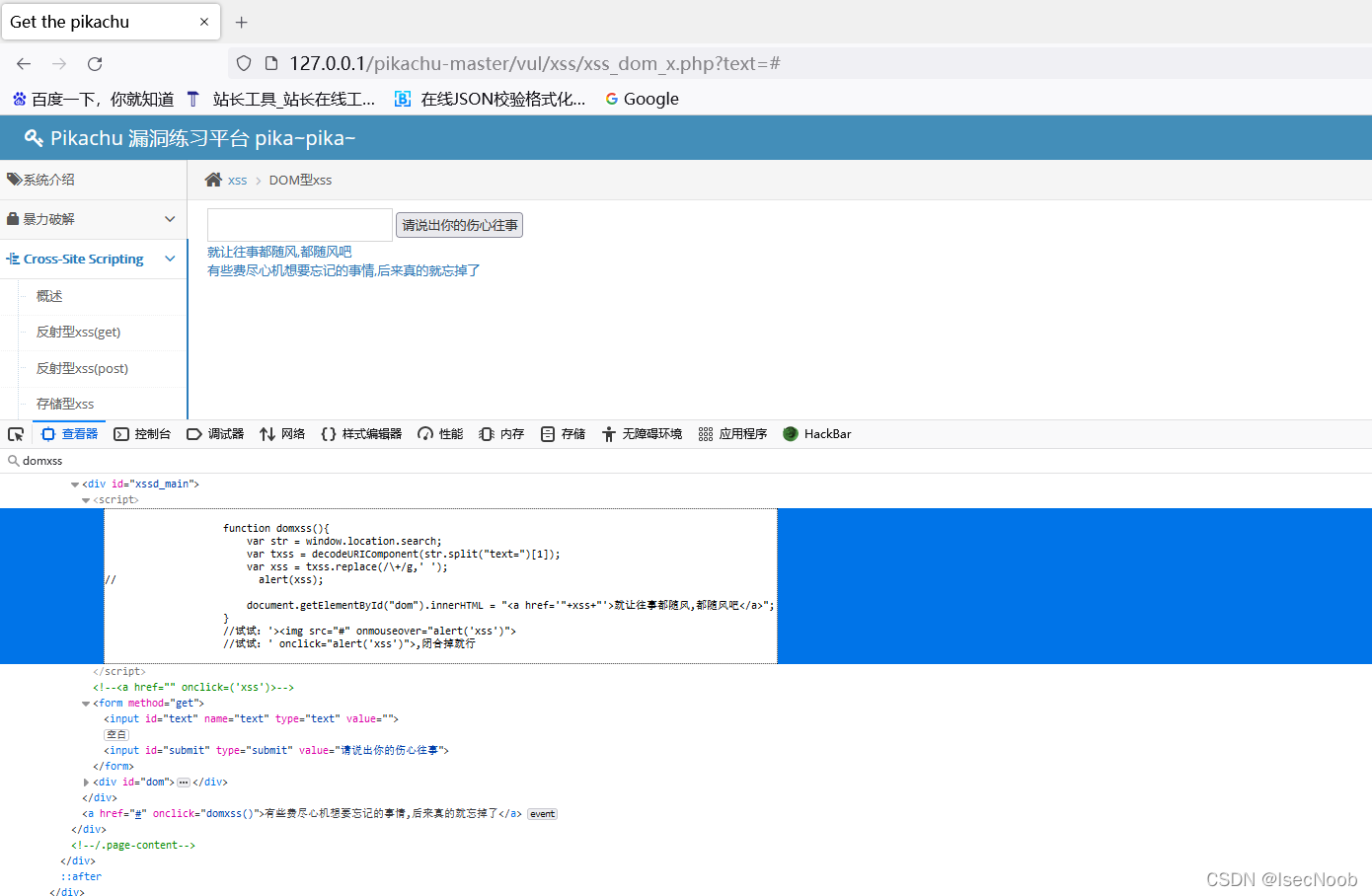Select the input id="submit" node
This screenshot has width=1372, height=896.
tap(276, 751)
